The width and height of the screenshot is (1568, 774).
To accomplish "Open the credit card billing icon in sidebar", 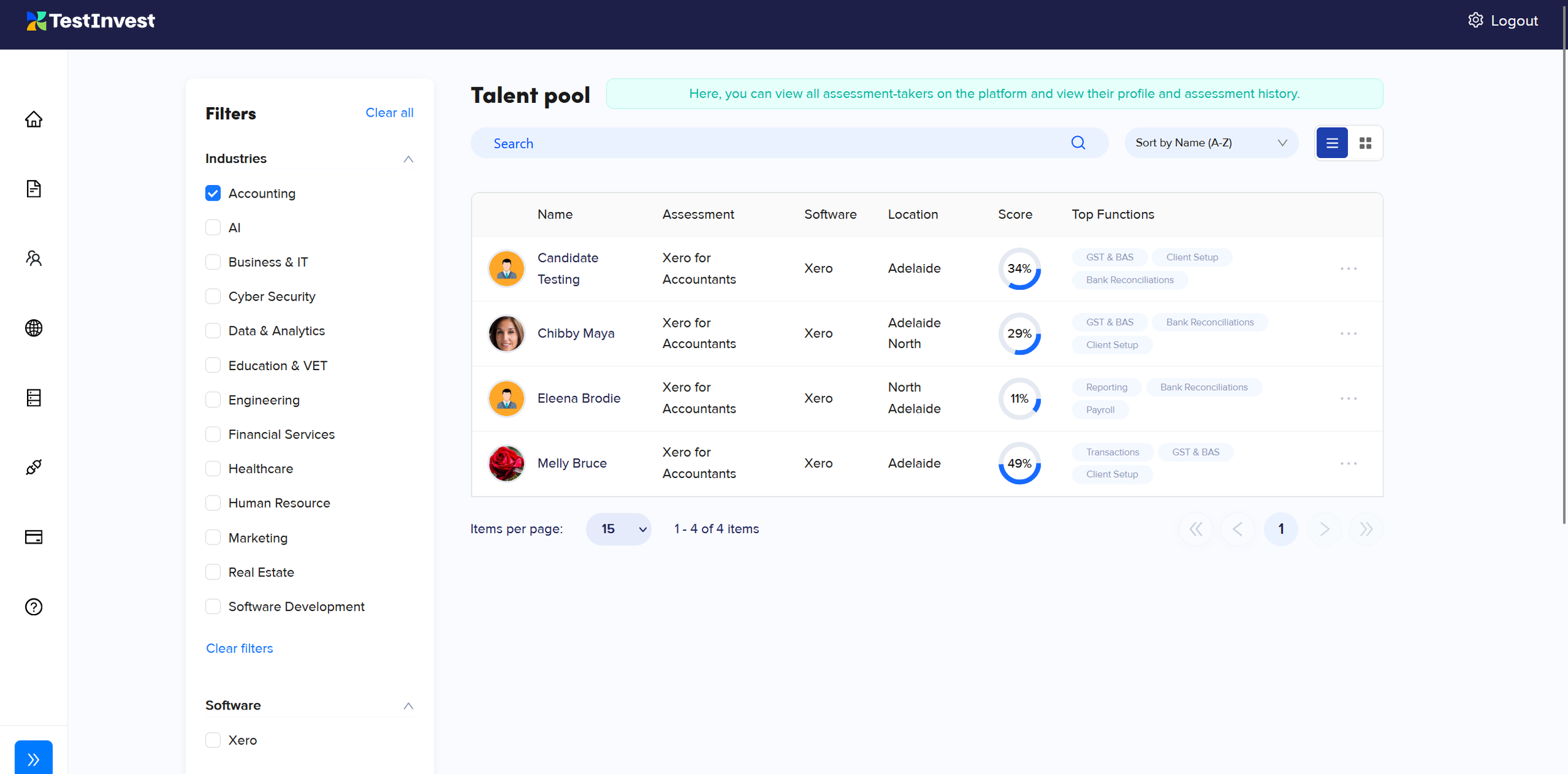I will (34, 537).
